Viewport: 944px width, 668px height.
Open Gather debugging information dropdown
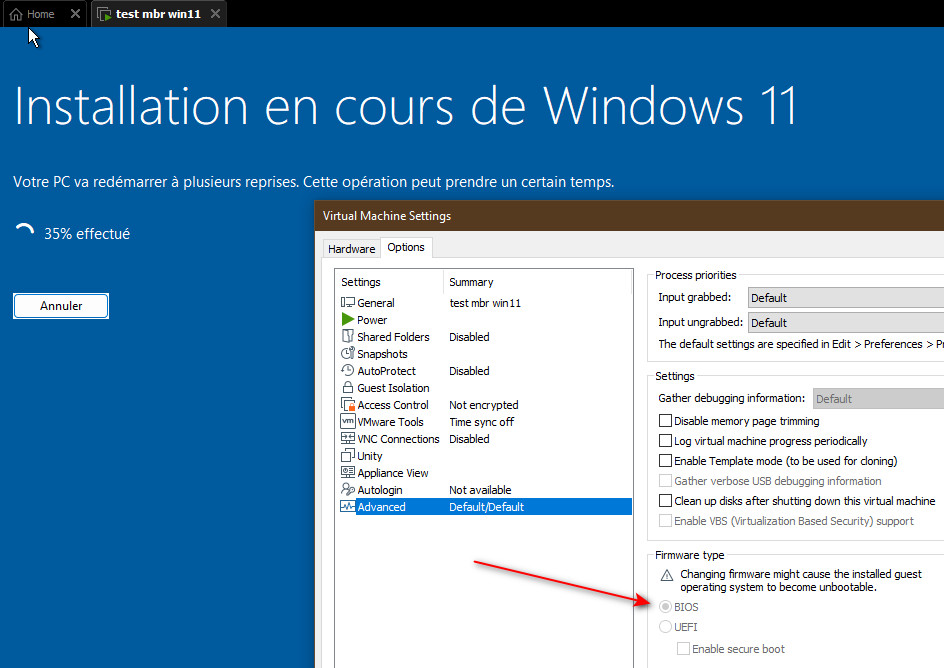pyautogui.click(x=878, y=398)
